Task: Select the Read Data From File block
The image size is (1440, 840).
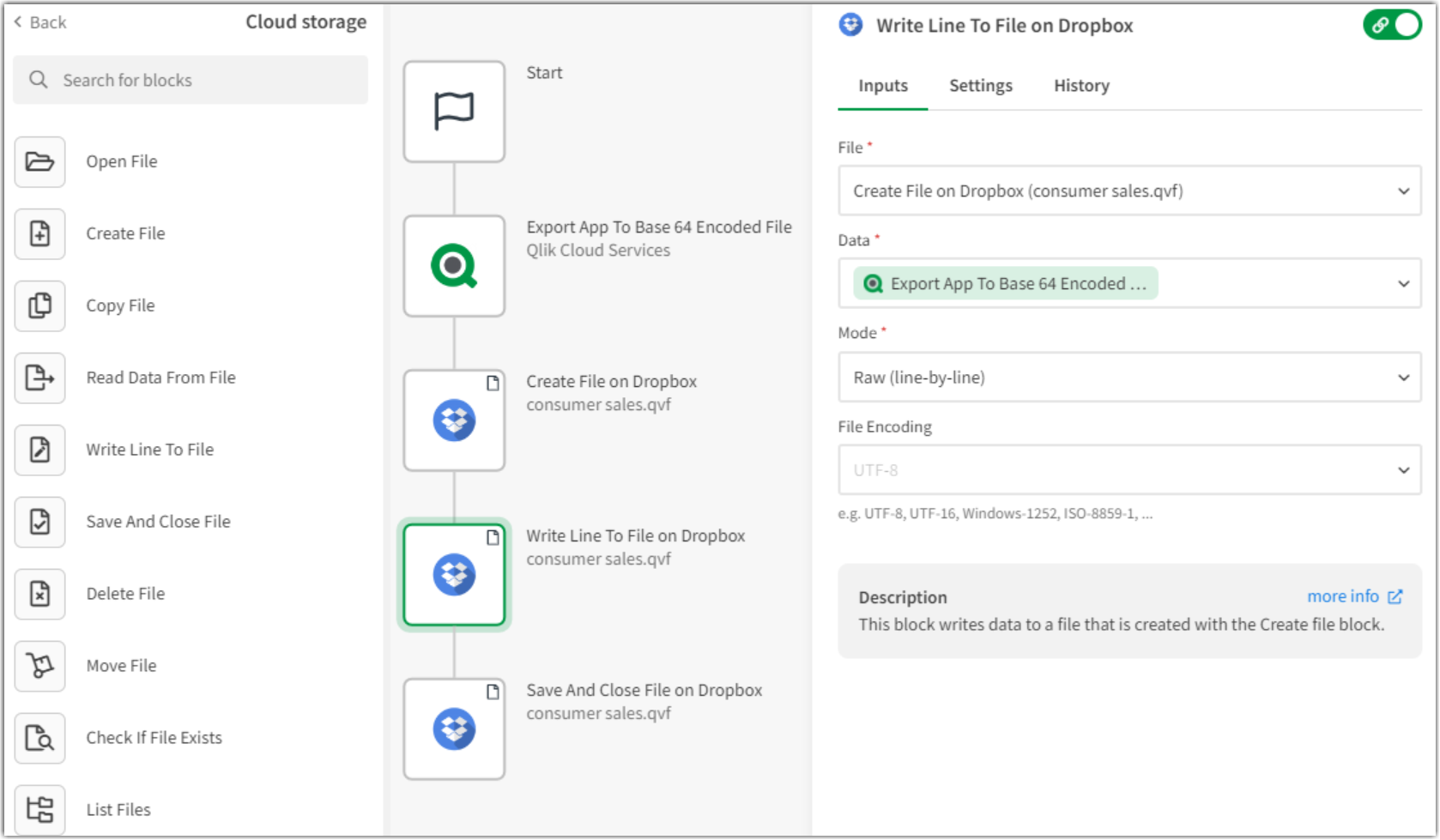Action: [160, 378]
